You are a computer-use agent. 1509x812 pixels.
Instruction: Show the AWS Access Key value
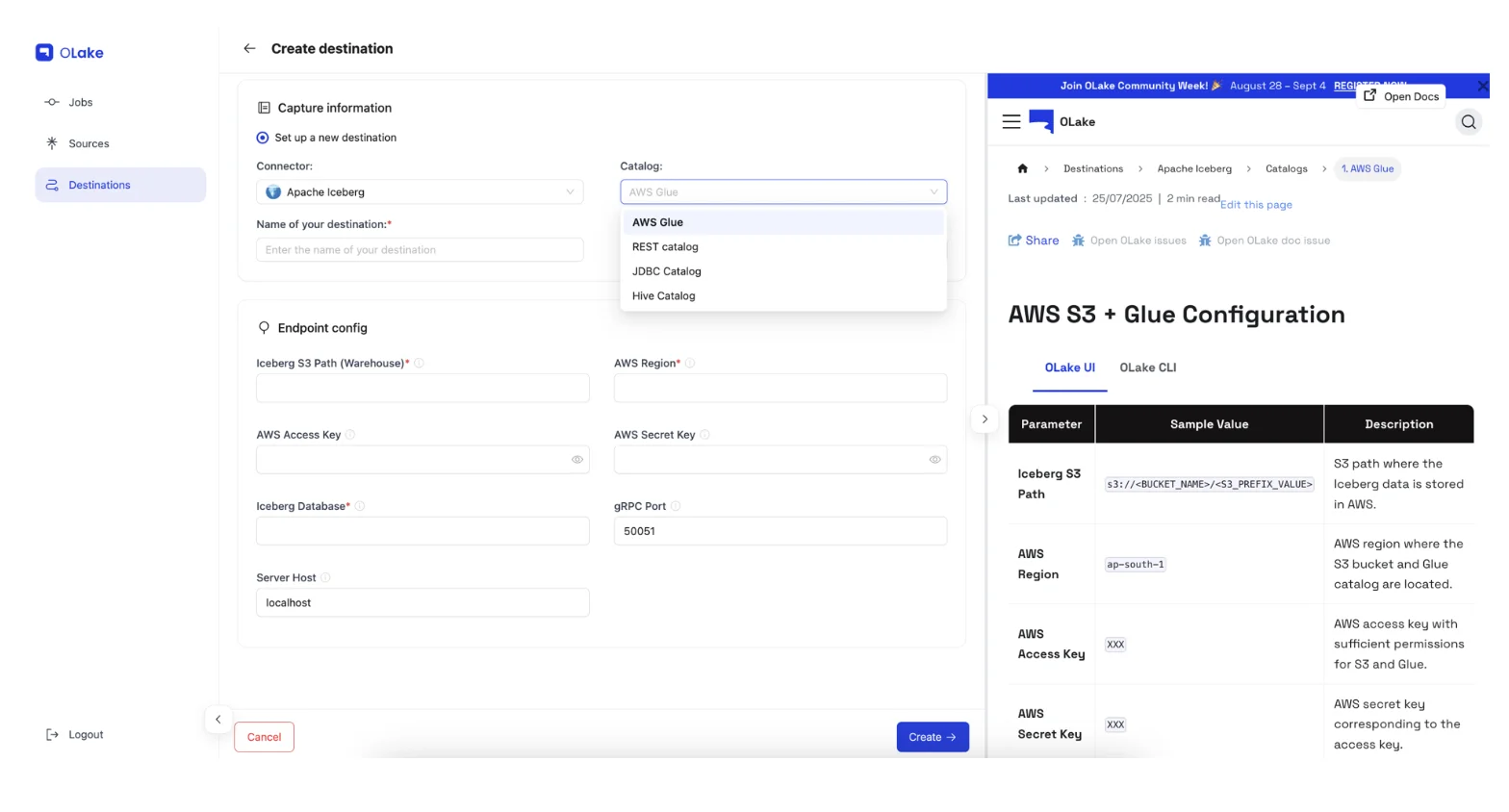click(x=577, y=460)
